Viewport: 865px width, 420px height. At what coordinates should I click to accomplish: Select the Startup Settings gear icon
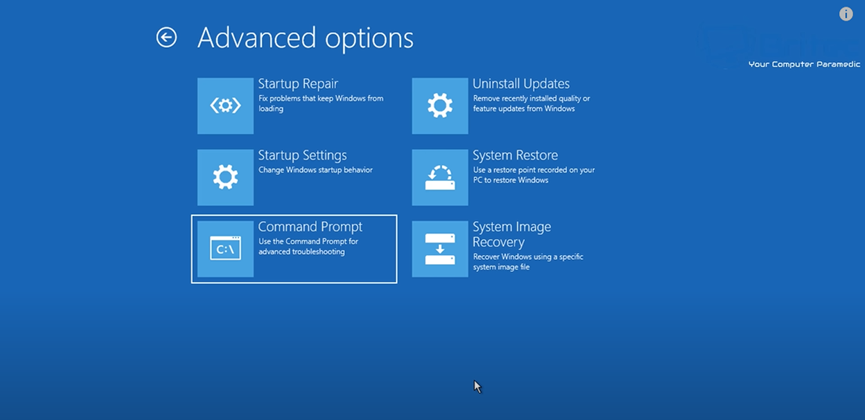tap(226, 177)
